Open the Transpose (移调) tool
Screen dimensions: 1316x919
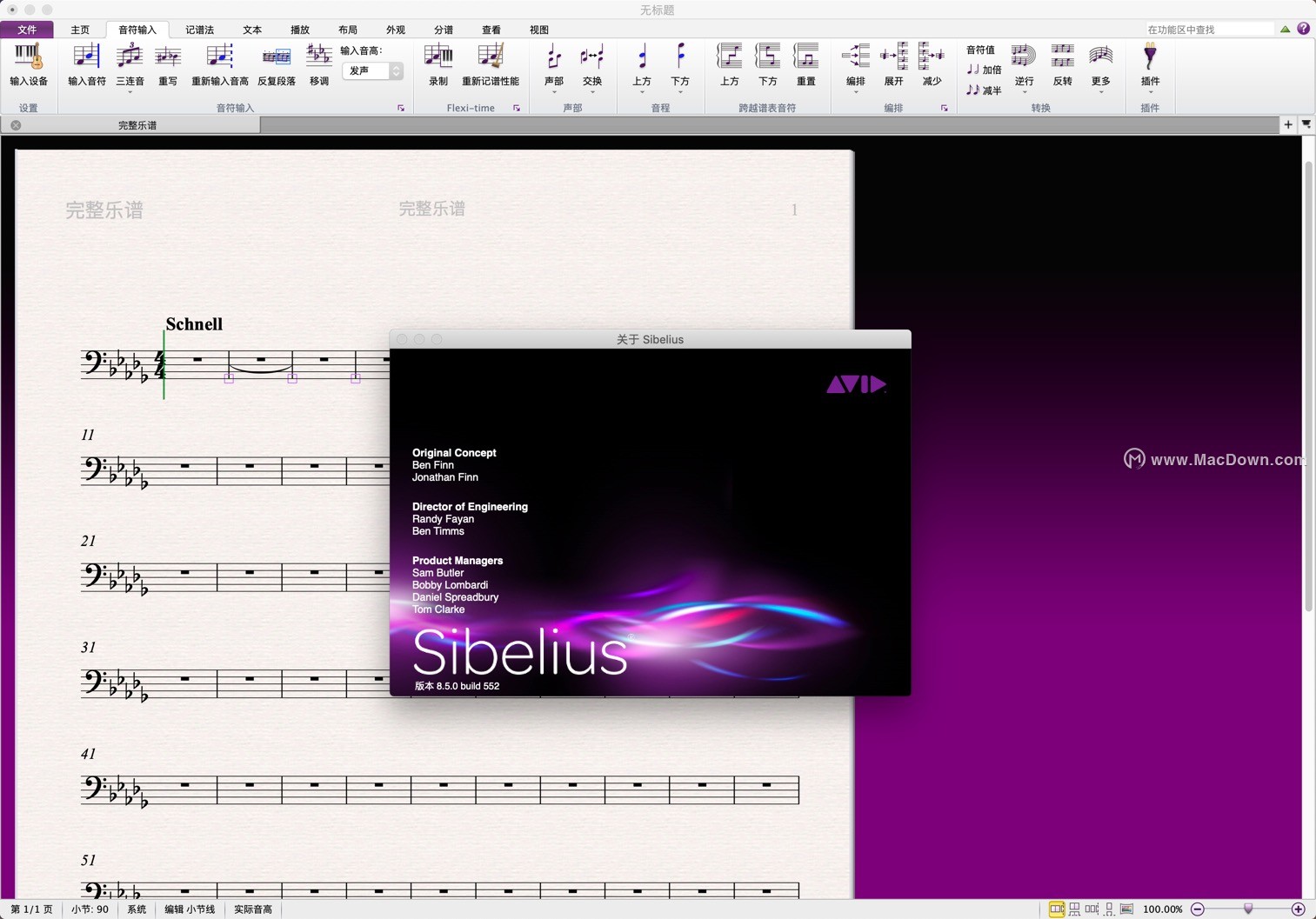319,64
